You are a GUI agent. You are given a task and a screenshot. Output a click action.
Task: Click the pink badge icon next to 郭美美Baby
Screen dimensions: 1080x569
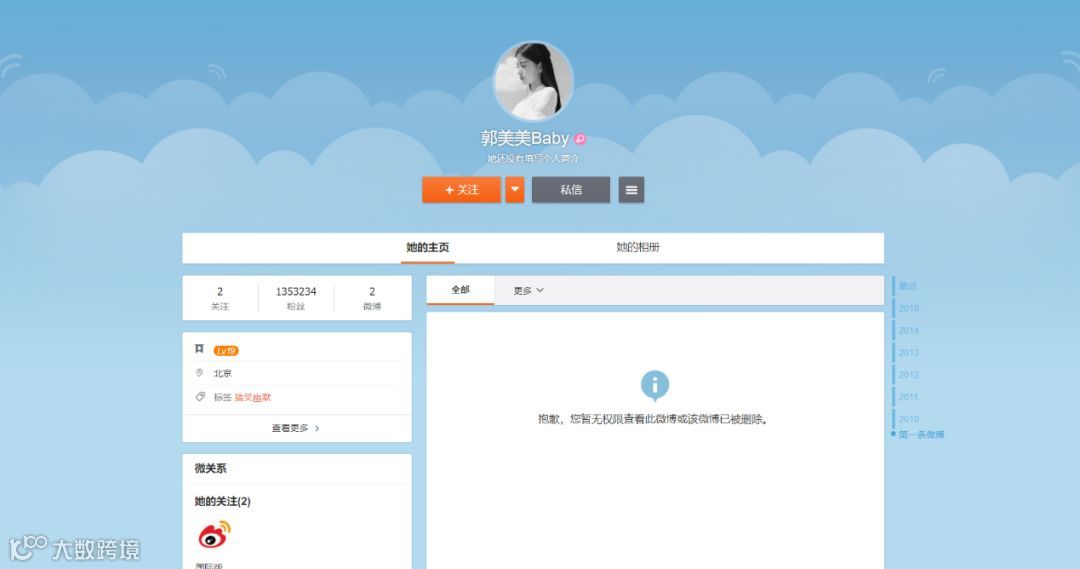click(x=580, y=139)
